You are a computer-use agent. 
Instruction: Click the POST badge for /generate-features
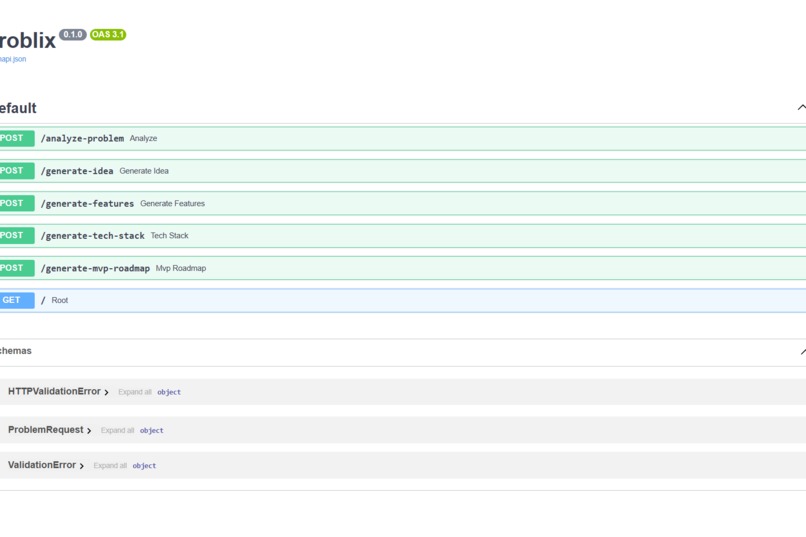pyautogui.click(x=16, y=203)
